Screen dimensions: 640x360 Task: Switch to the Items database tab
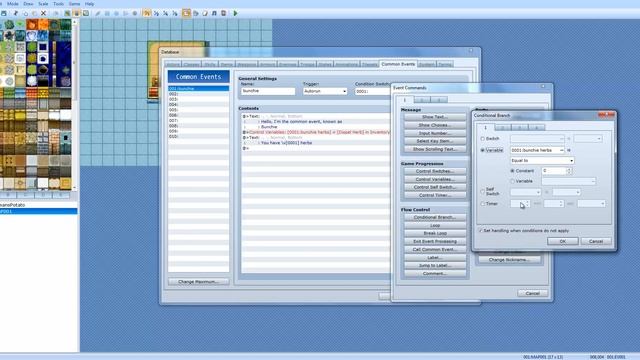pos(227,64)
